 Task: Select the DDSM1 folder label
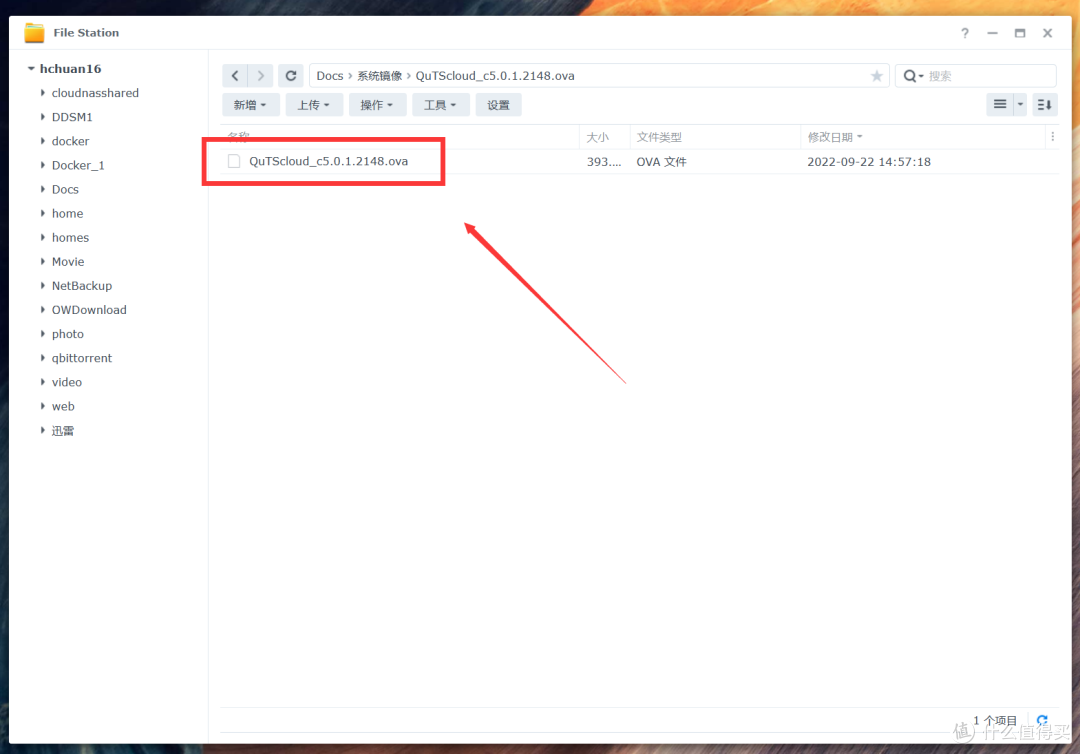72,117
